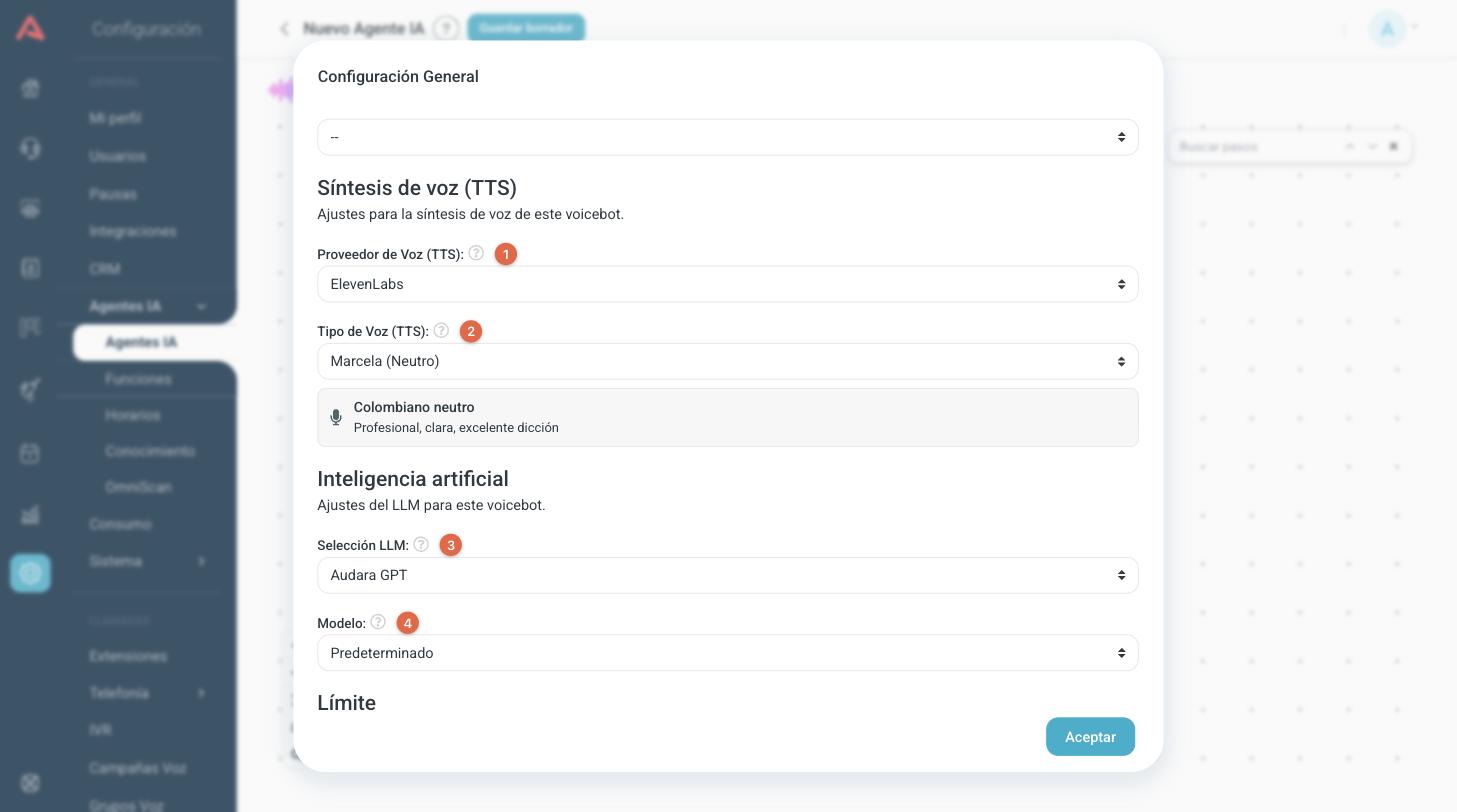Show help tooltip for Selección LLM
The image size is (1457, 812).
tap(421, 544)
